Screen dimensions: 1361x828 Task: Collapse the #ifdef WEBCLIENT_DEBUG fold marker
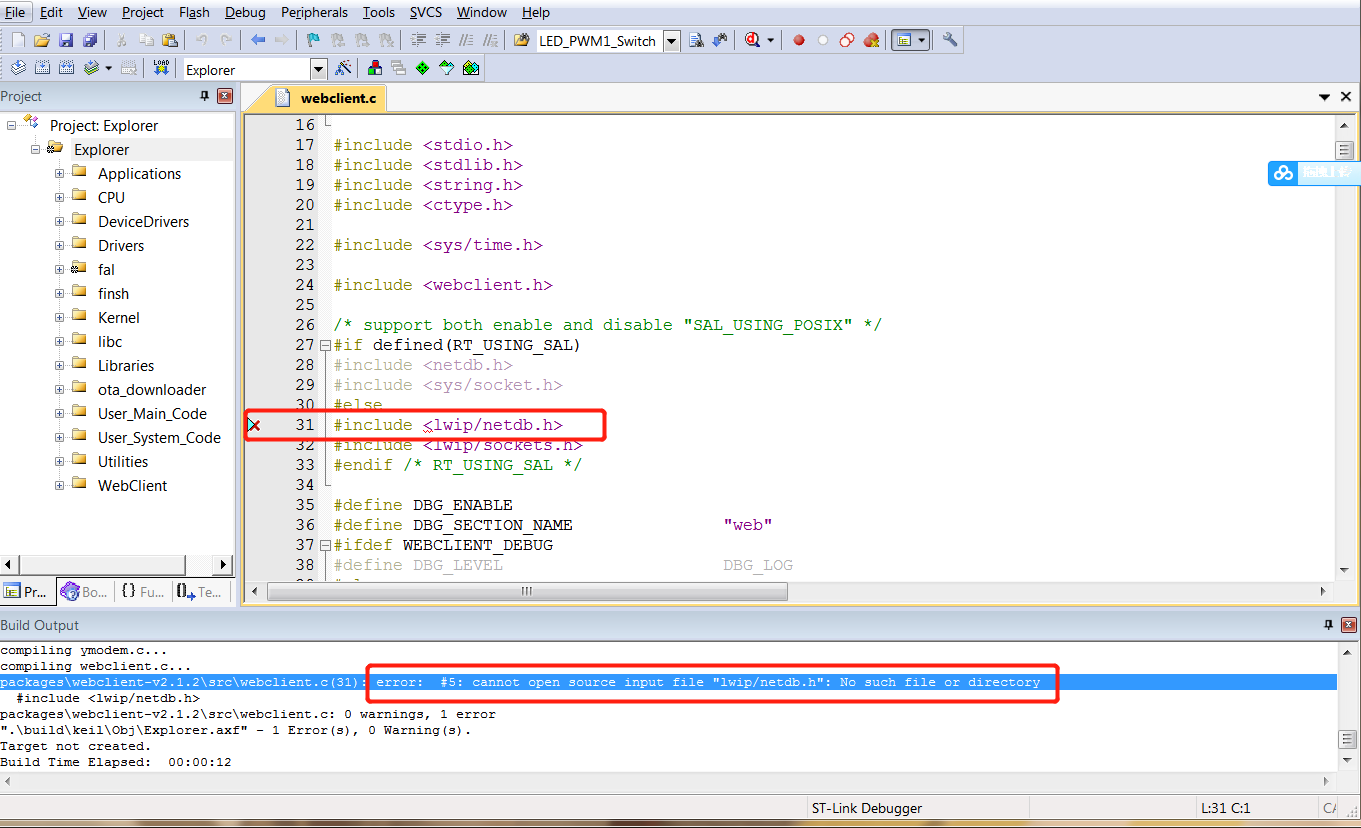(325, 545)
